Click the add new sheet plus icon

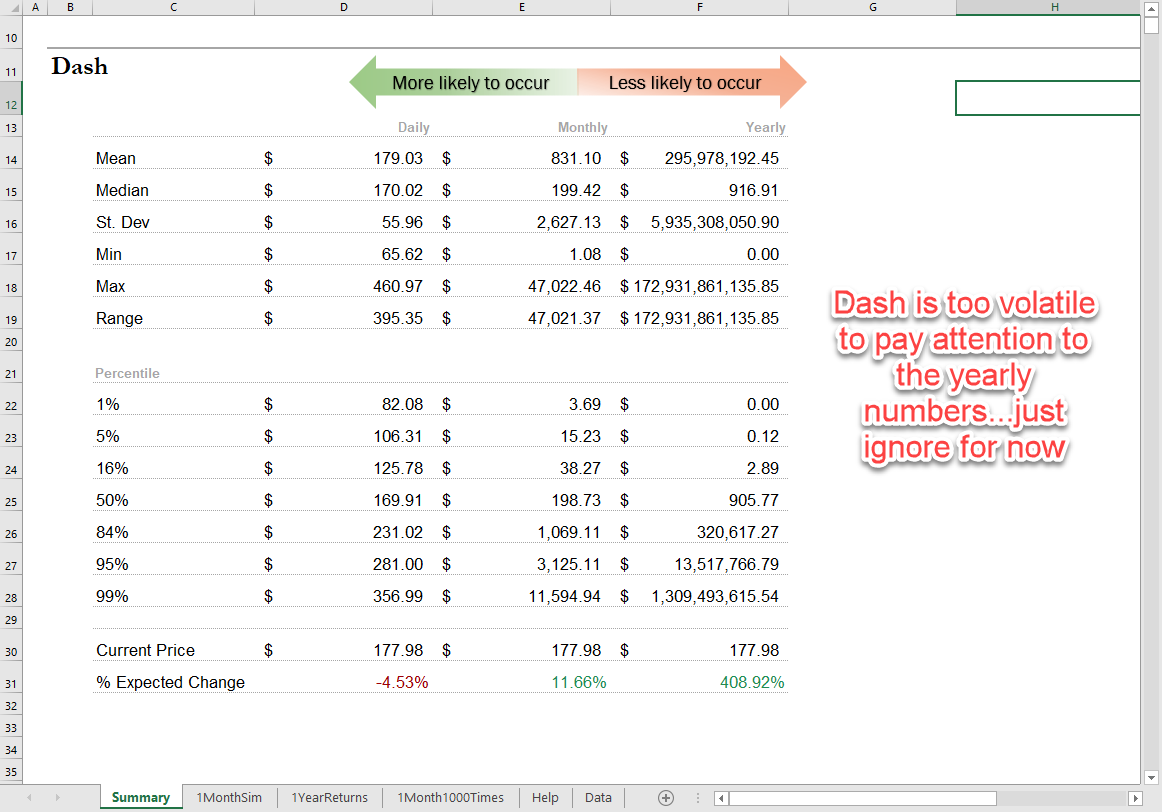coord(665,798)
